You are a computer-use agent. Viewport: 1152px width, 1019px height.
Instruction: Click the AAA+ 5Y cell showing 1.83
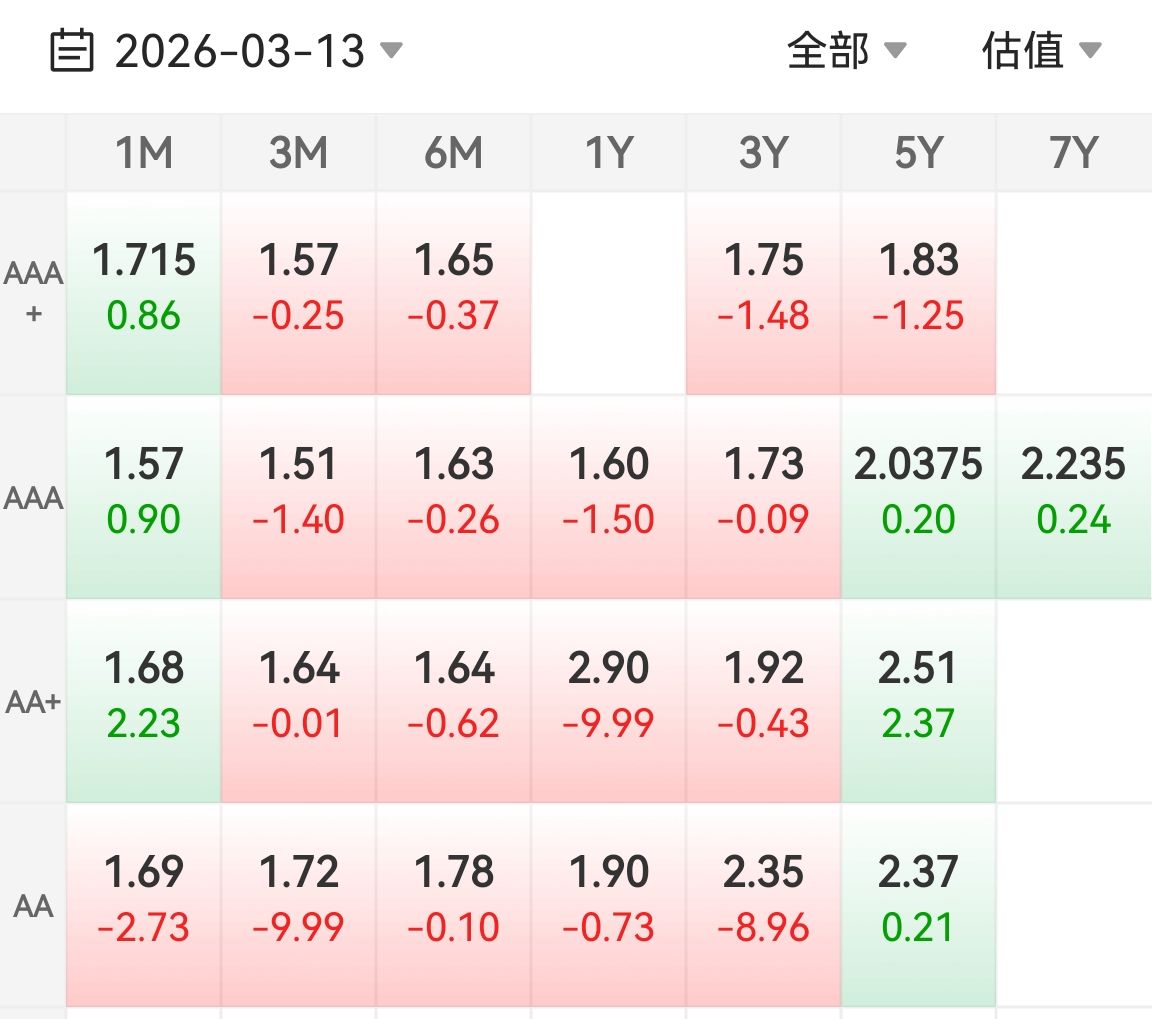pos(917,289)
